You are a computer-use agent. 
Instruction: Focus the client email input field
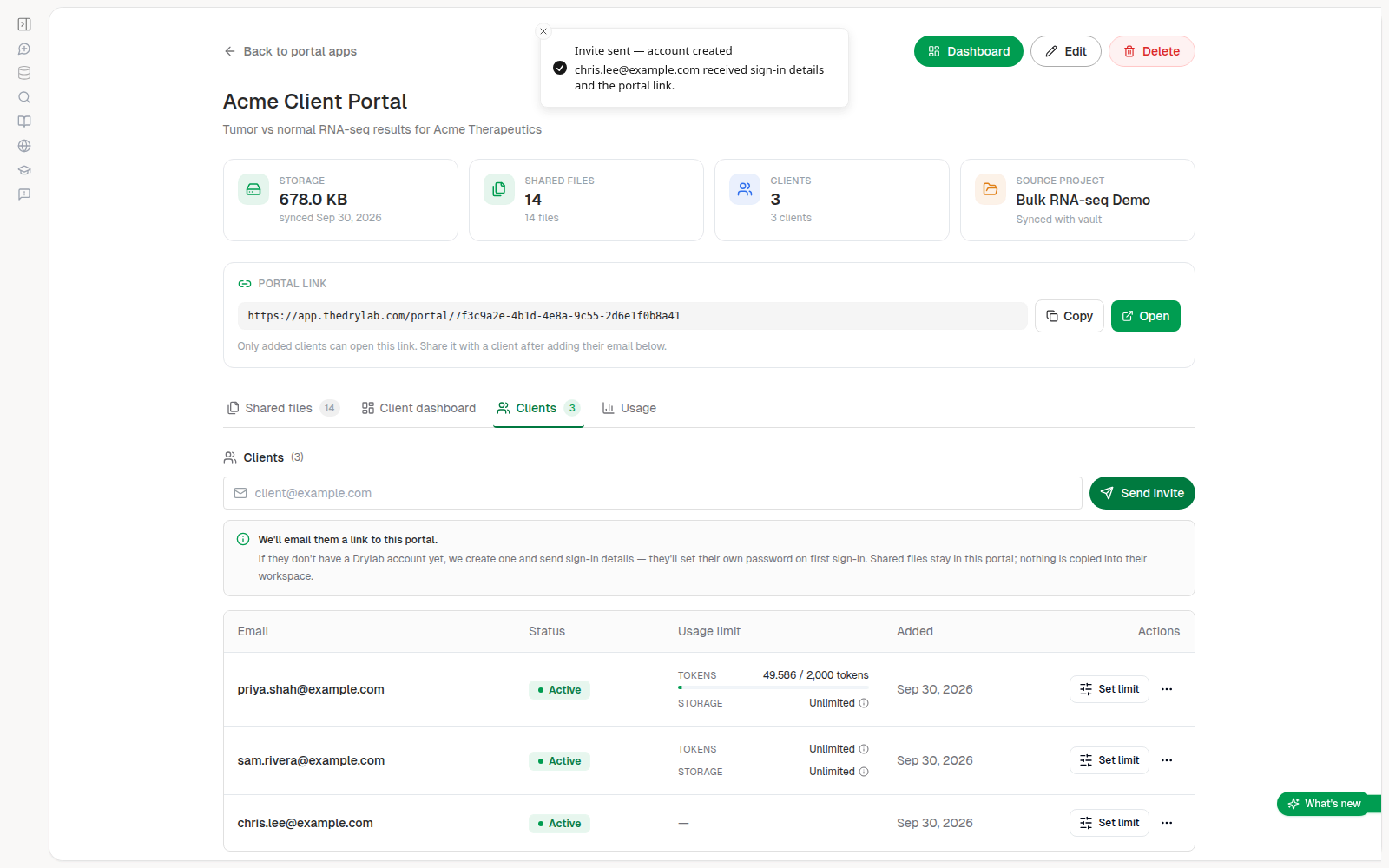652,493
